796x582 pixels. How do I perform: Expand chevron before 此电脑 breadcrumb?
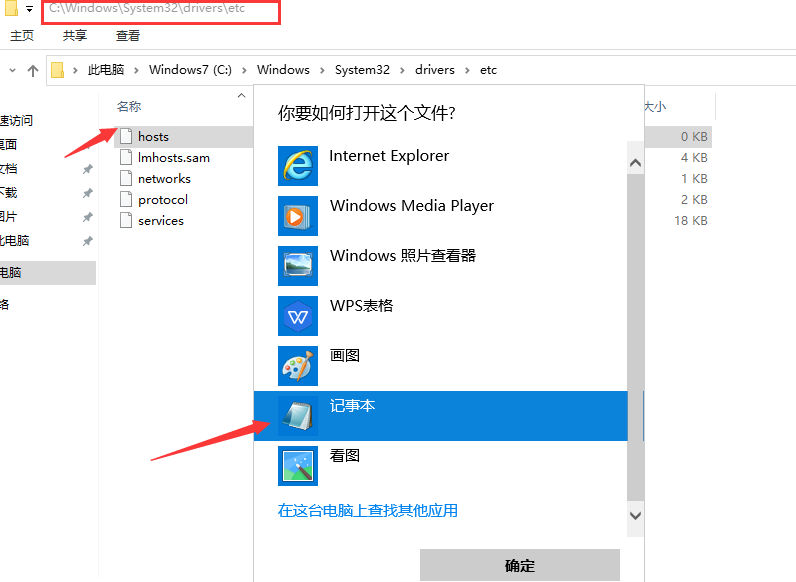click(x=75, y=70)
